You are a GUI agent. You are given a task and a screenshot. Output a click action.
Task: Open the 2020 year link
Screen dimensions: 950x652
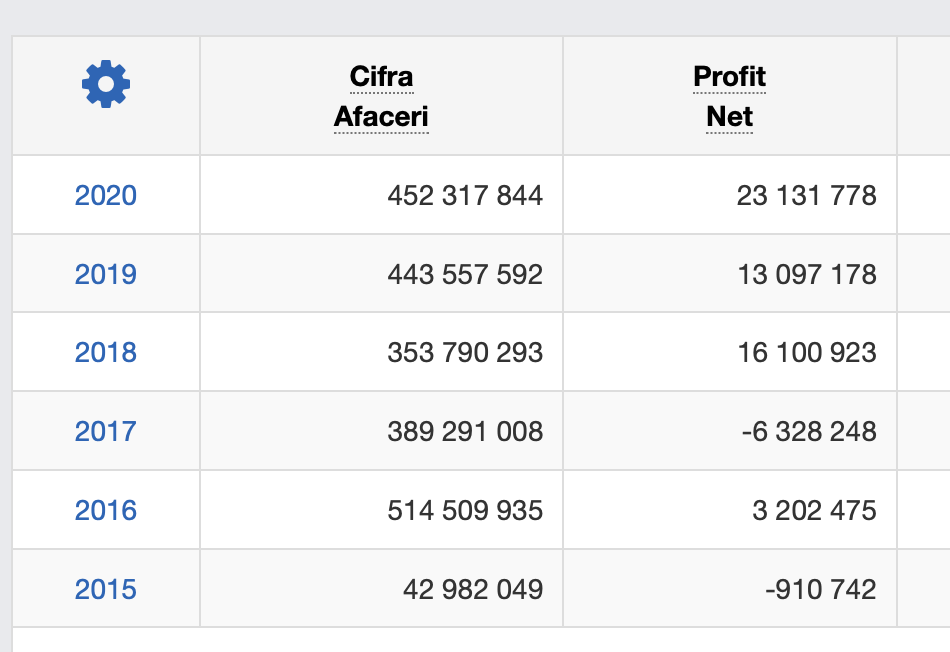pyautogui.click(x=106, y=195)
